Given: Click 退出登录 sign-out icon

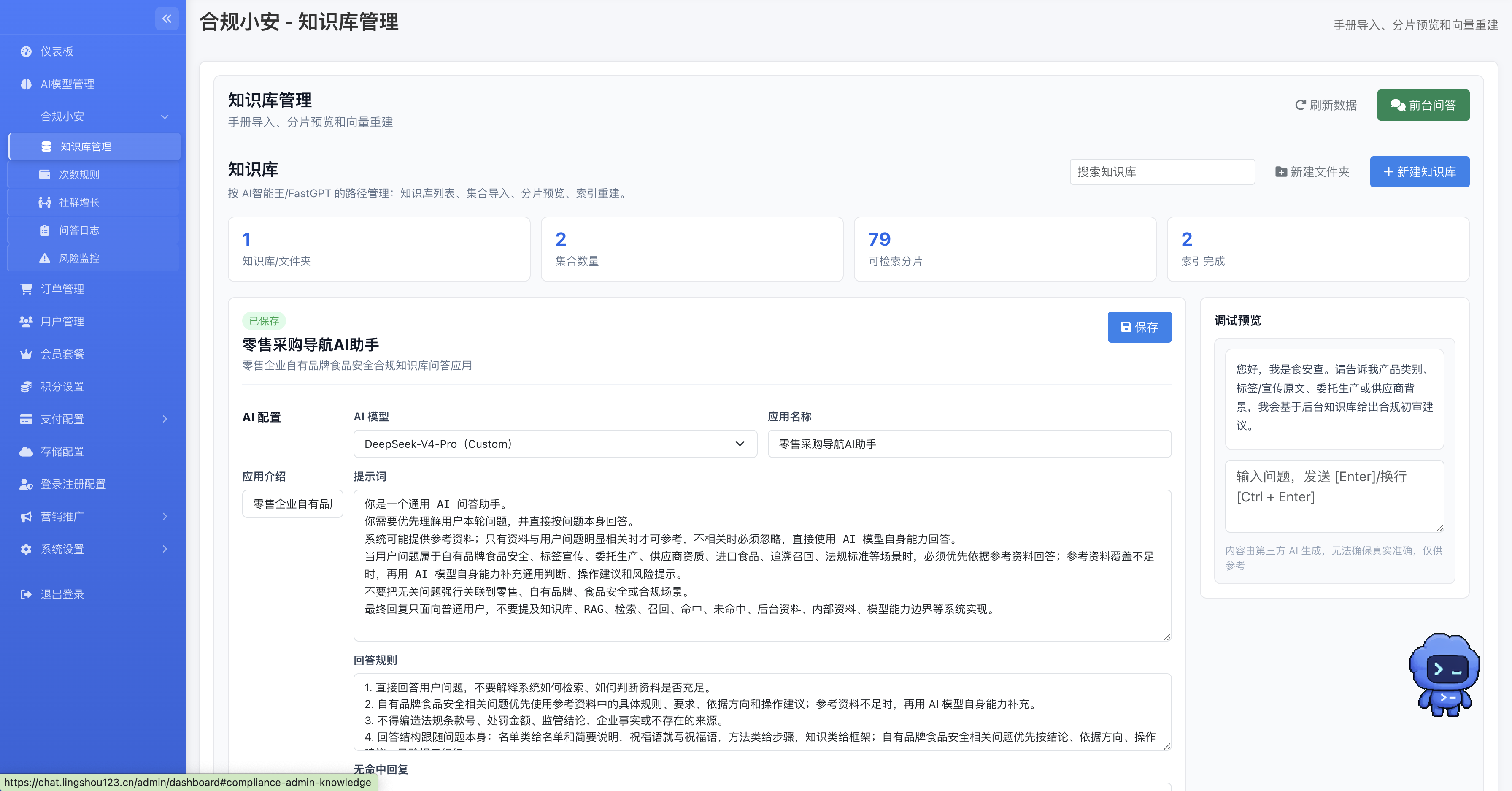Looking at the screenshot, I should pyautogui.click(x=26, y=594).
